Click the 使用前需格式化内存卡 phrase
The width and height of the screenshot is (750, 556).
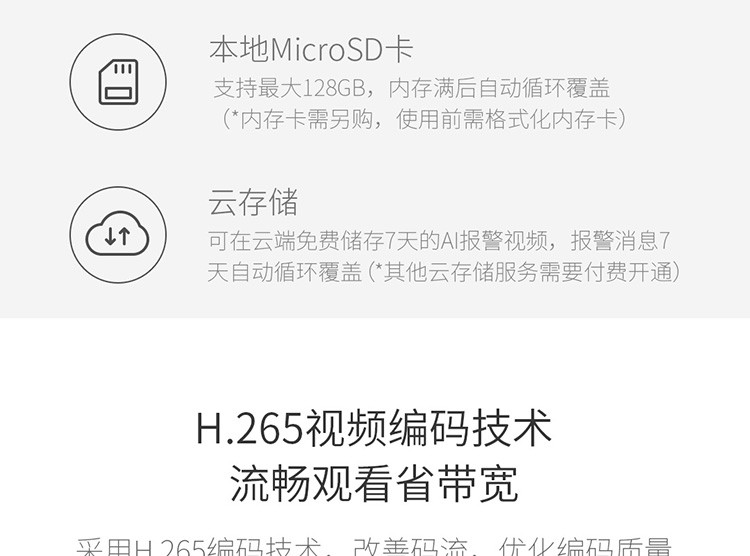507,119
